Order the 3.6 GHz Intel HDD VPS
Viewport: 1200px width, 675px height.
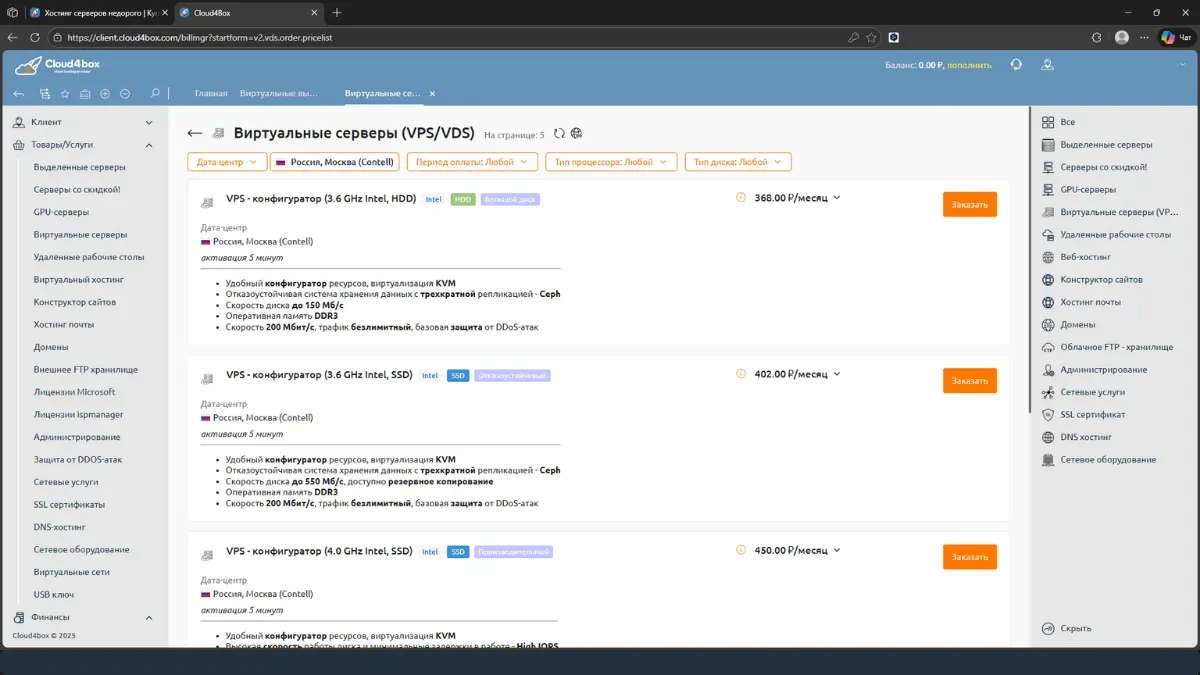[969, 205]
